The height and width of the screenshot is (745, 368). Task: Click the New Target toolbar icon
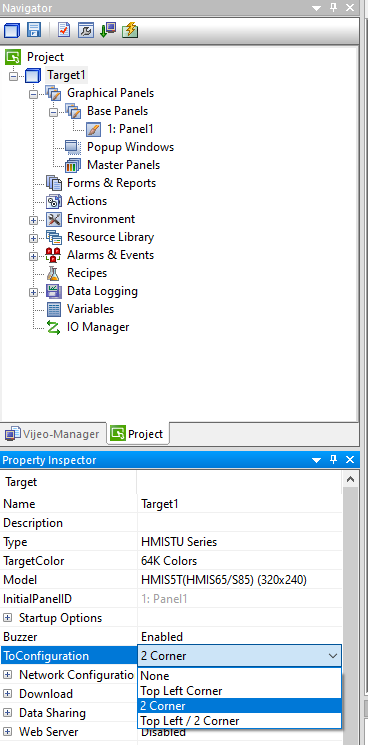[x=12, y=30]
